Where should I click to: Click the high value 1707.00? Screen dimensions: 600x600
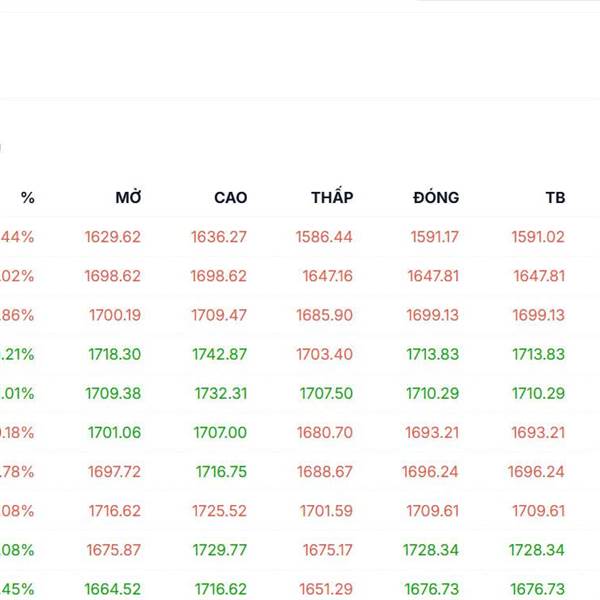coord(221,432)
